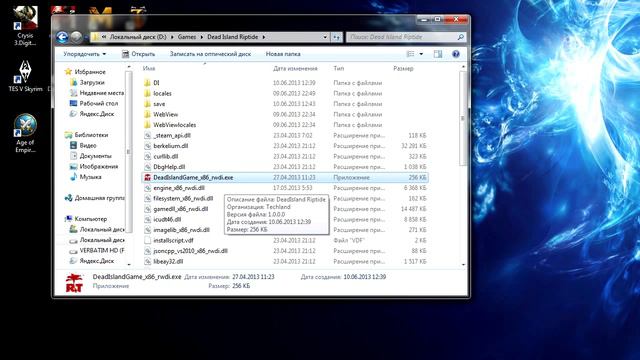Click Локальный диск (D:) breadcrumb
640x360 pixels.
pyautogui.click(x=138, y=37)
